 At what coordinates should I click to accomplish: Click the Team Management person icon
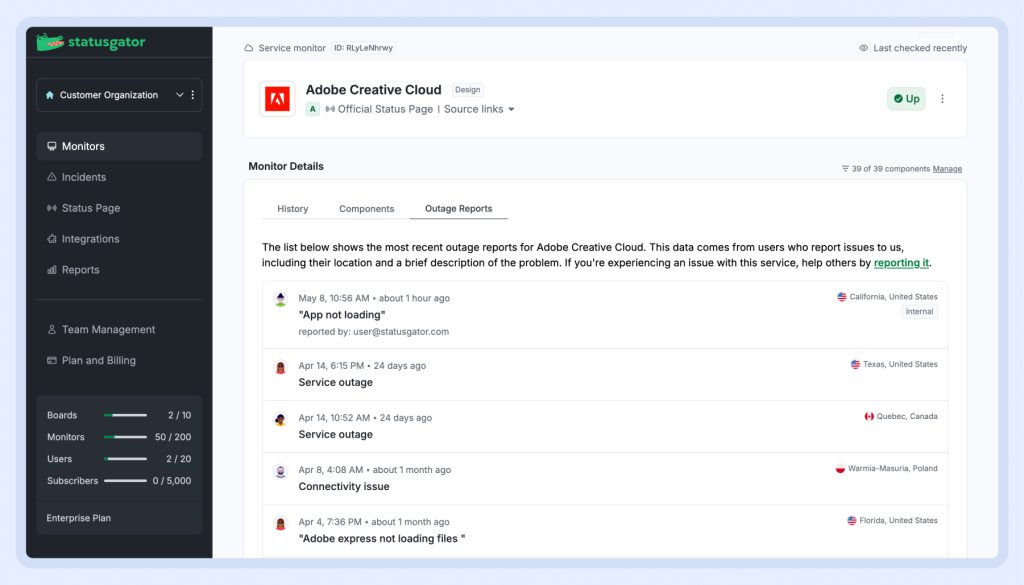tap(52, 330)
